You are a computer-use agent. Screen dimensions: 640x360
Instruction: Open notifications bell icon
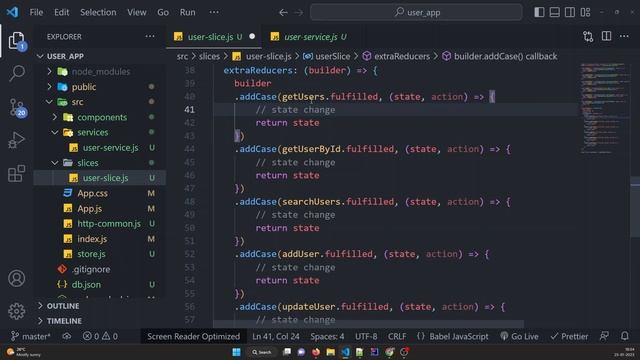tap(624, 336)
